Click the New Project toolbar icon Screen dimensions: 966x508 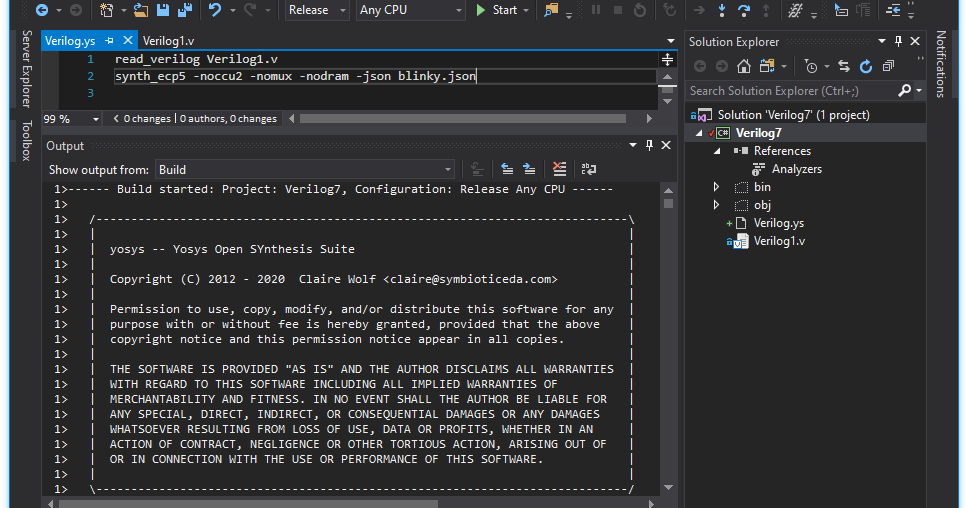click(107, 10)
